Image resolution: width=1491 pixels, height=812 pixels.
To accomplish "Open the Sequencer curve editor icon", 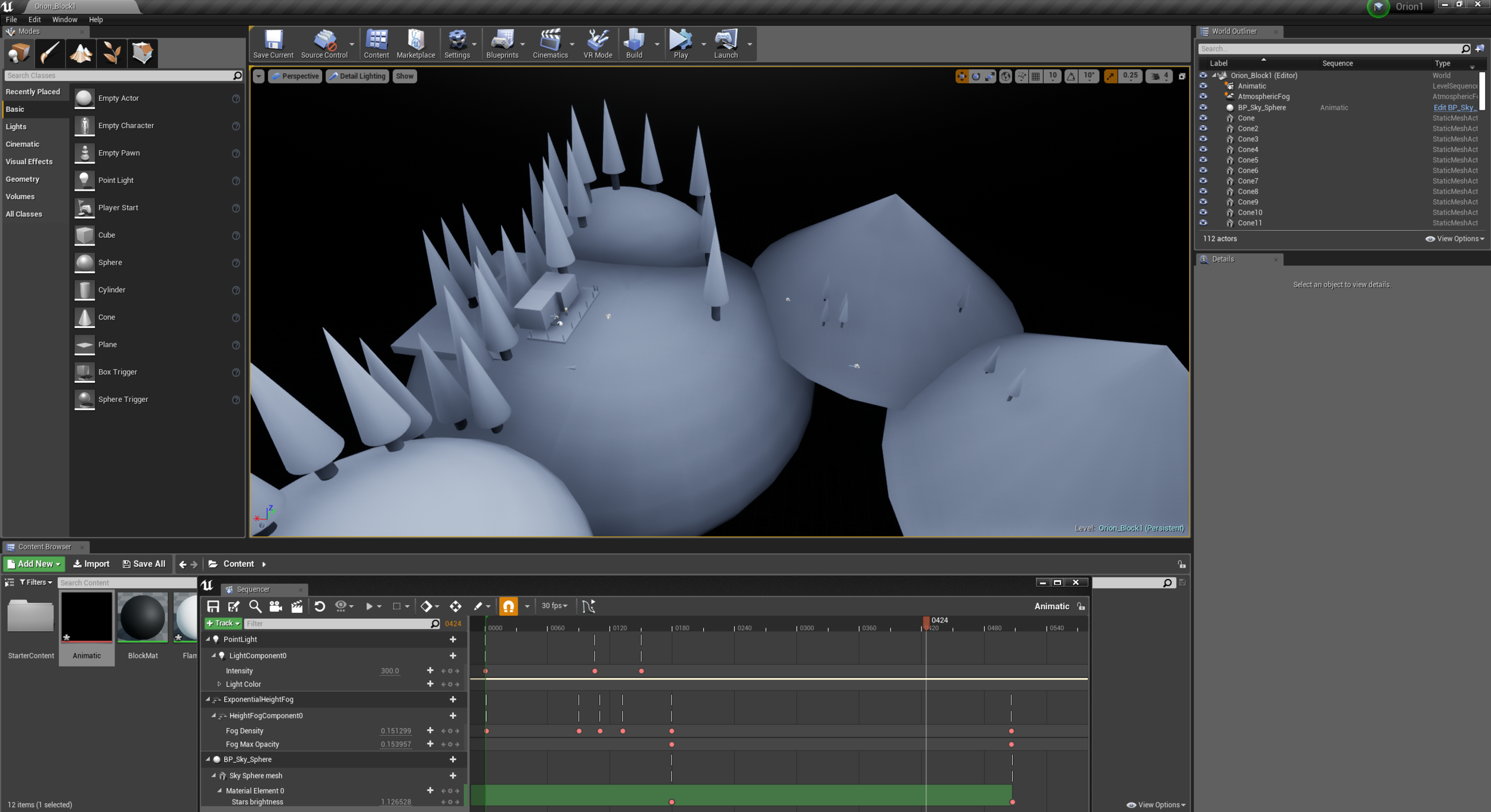I will coord(588,606).
